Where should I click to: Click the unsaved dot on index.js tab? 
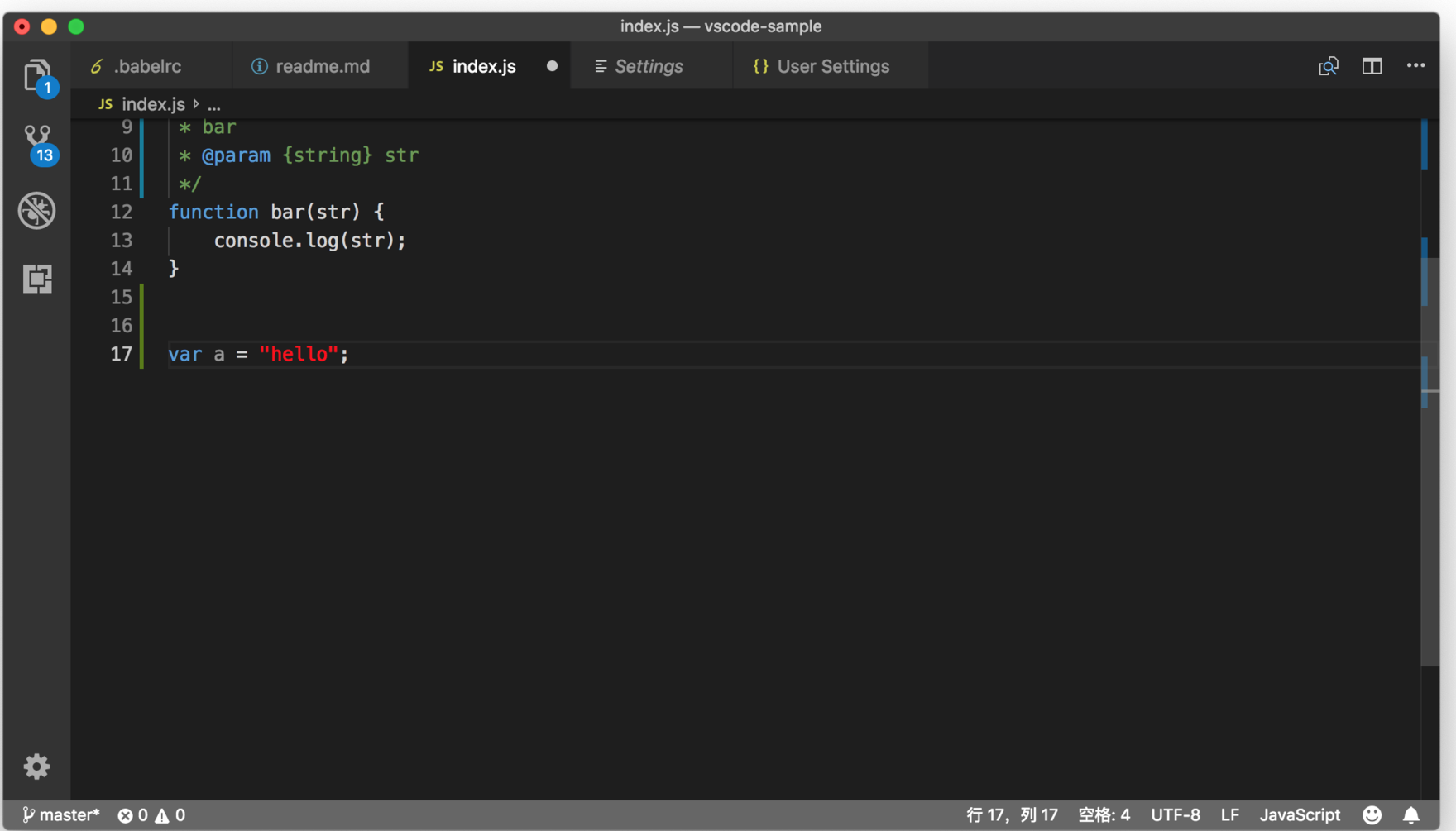552,66
